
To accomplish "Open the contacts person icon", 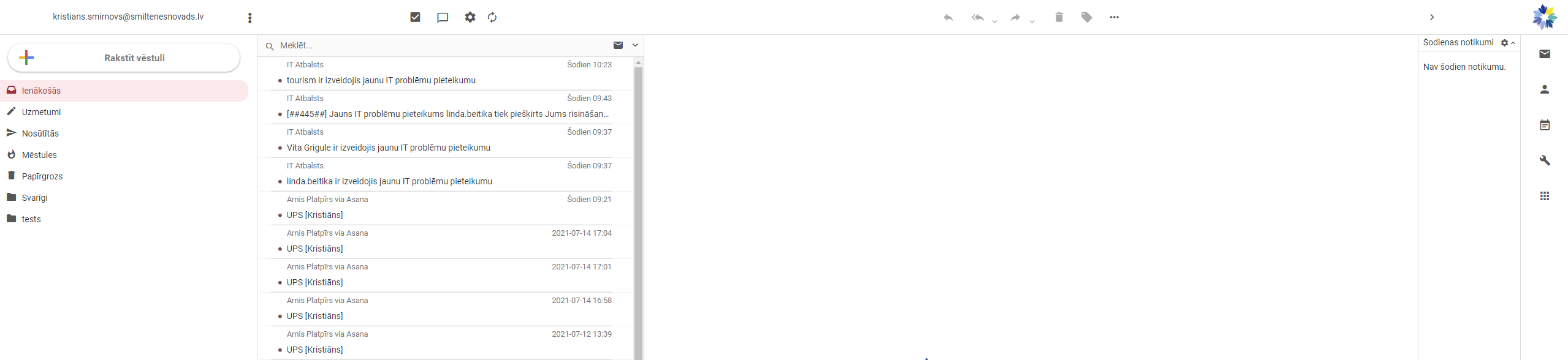I will [x=1544, y=89].
